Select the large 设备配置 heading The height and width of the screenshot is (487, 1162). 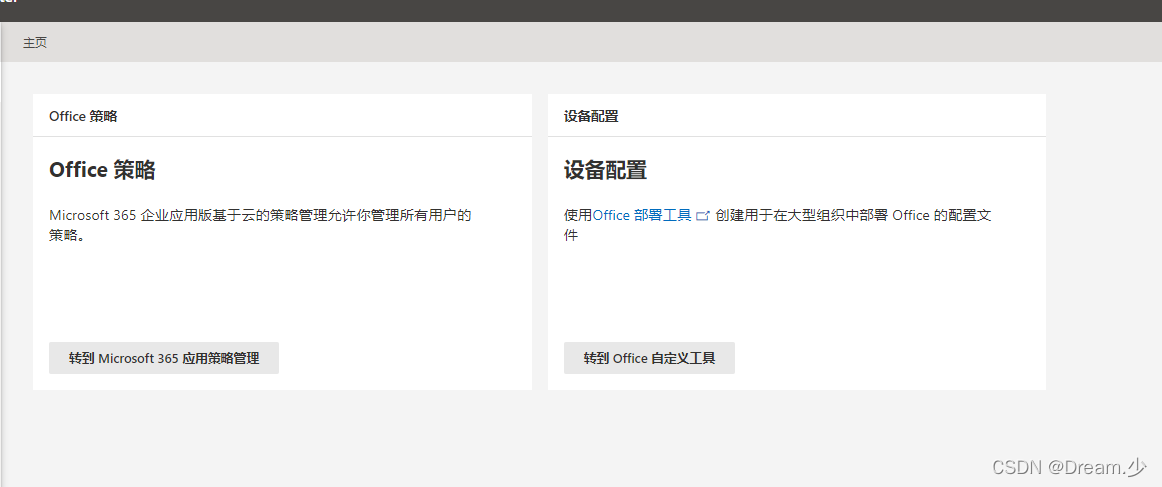tap(605, 170)
